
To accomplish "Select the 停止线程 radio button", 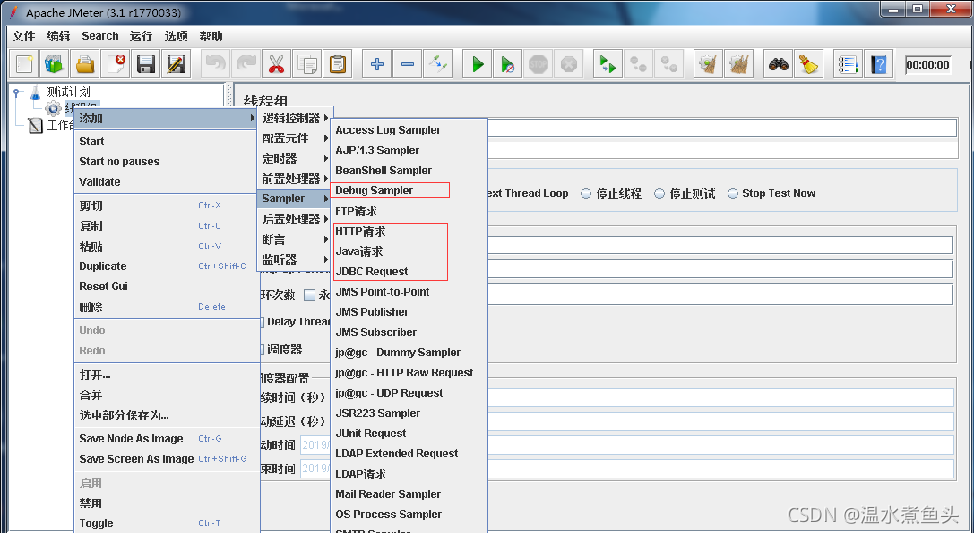I will [x=586, y=193].
